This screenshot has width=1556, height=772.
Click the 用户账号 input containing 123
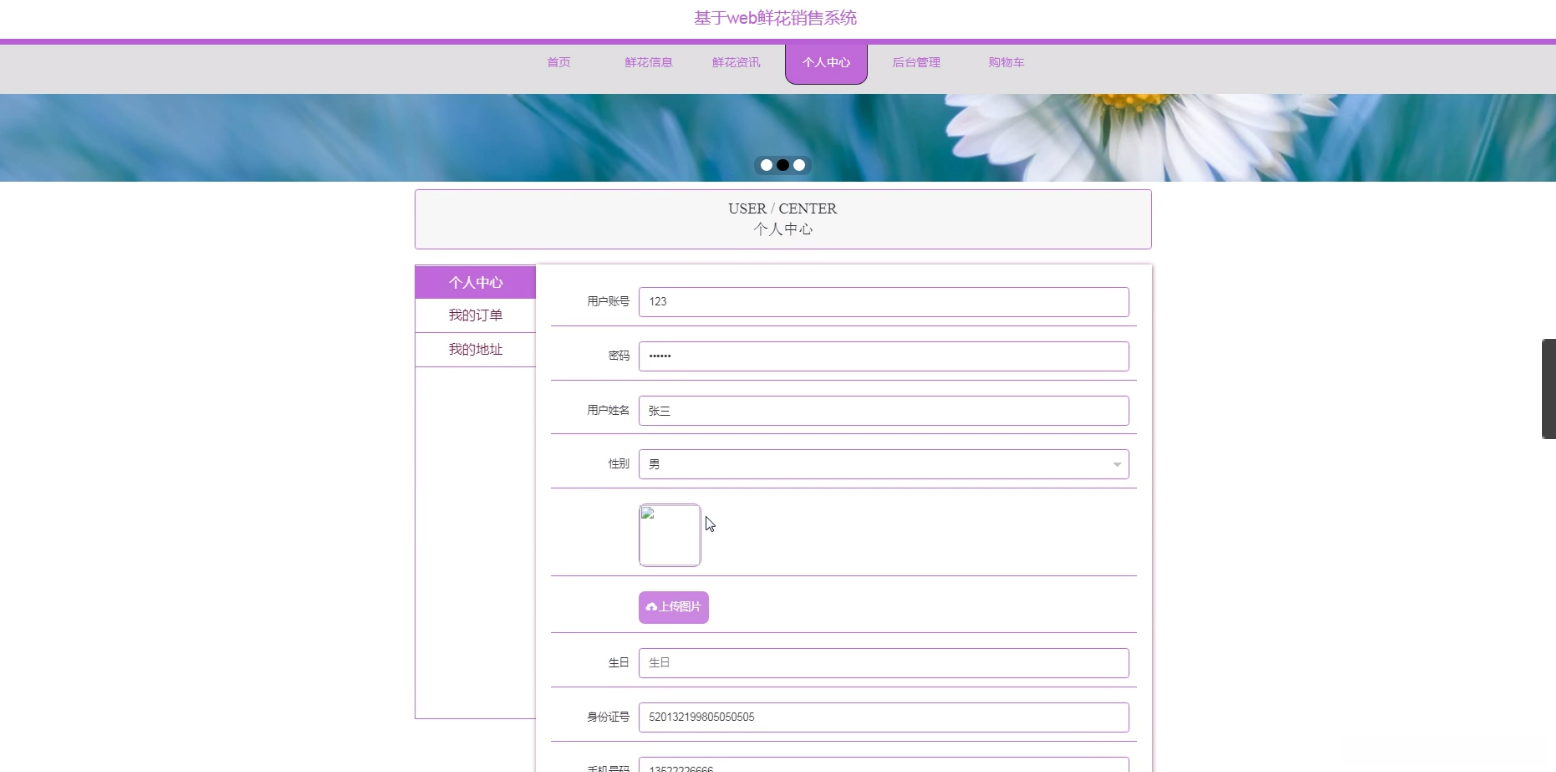884,302
